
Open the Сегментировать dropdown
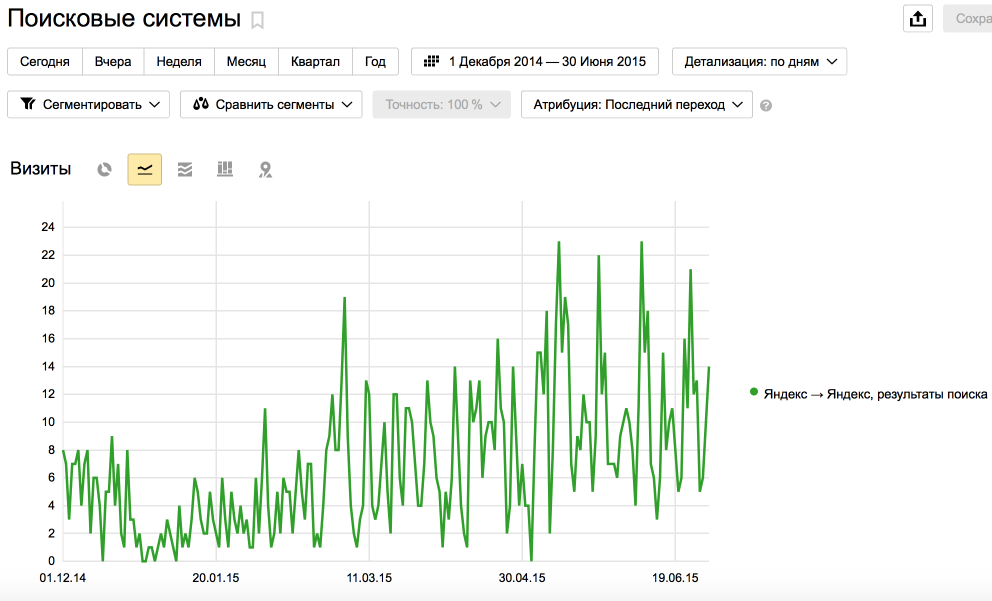pos(88,105)
